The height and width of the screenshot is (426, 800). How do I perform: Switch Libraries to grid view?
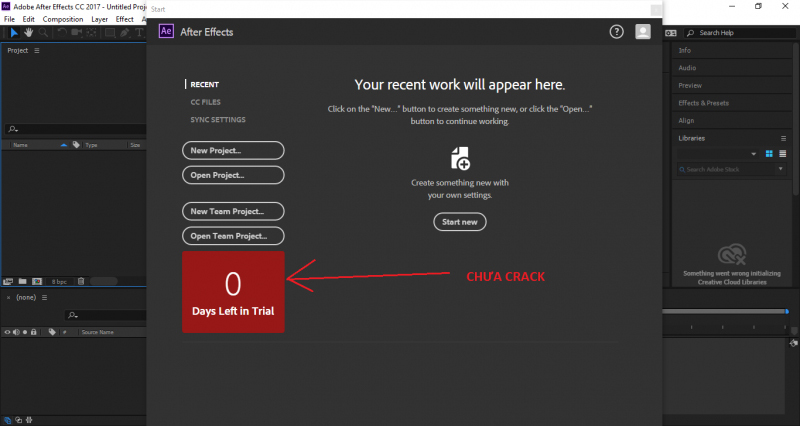click(x=769, y=154)
